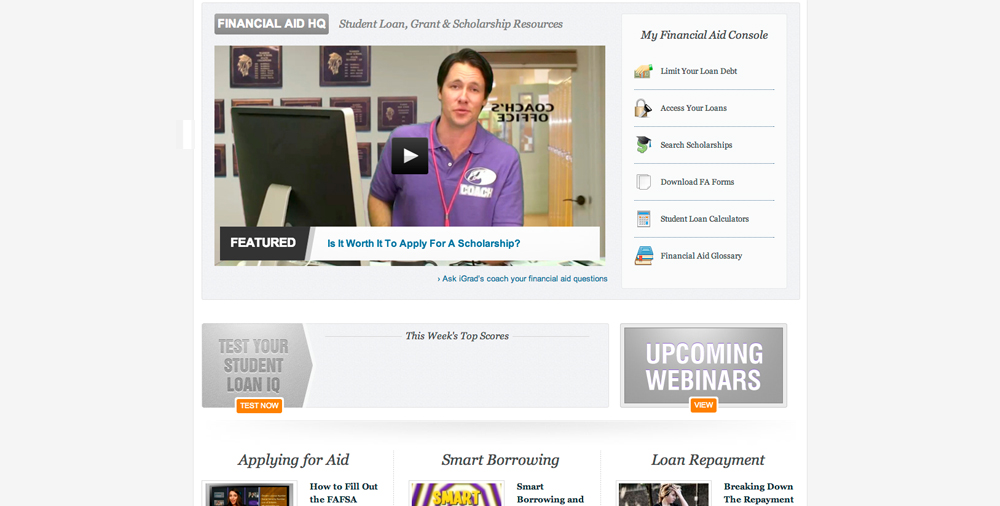Go to Student Loan Calculators link
This screenshot has height=506, width=1000.
(704, 219)
